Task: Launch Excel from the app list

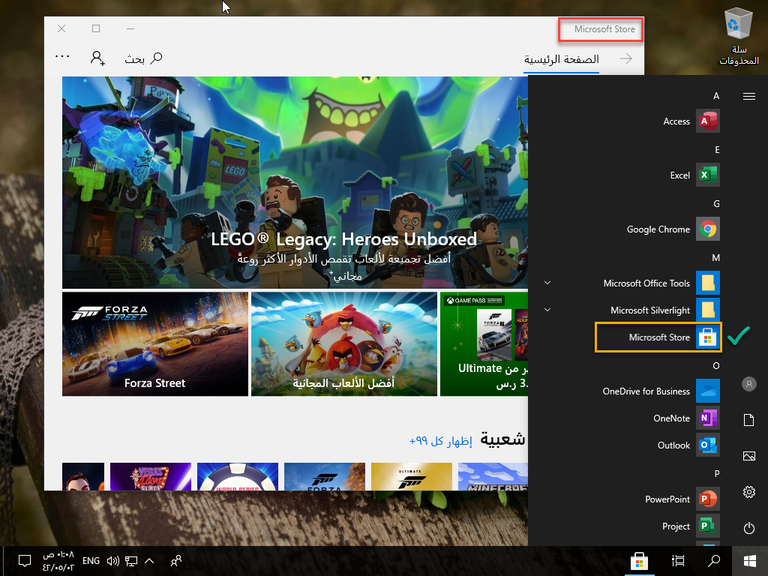Action: 694,175
